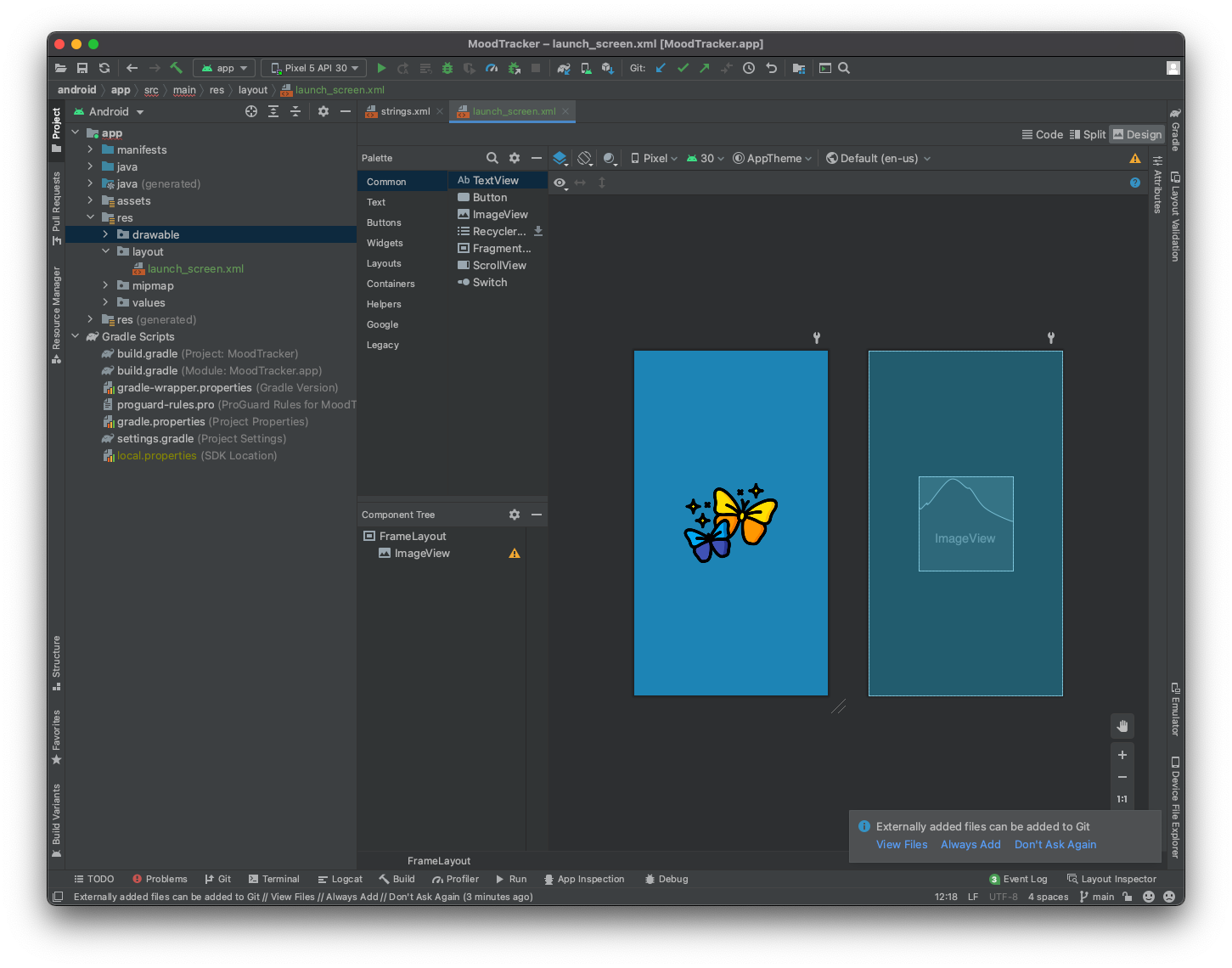Image resolution: width=1232 pixels, height=968 pixels.
Task: Toggle Select Design Surface layers icon
Action: click(x=560, y=158)
